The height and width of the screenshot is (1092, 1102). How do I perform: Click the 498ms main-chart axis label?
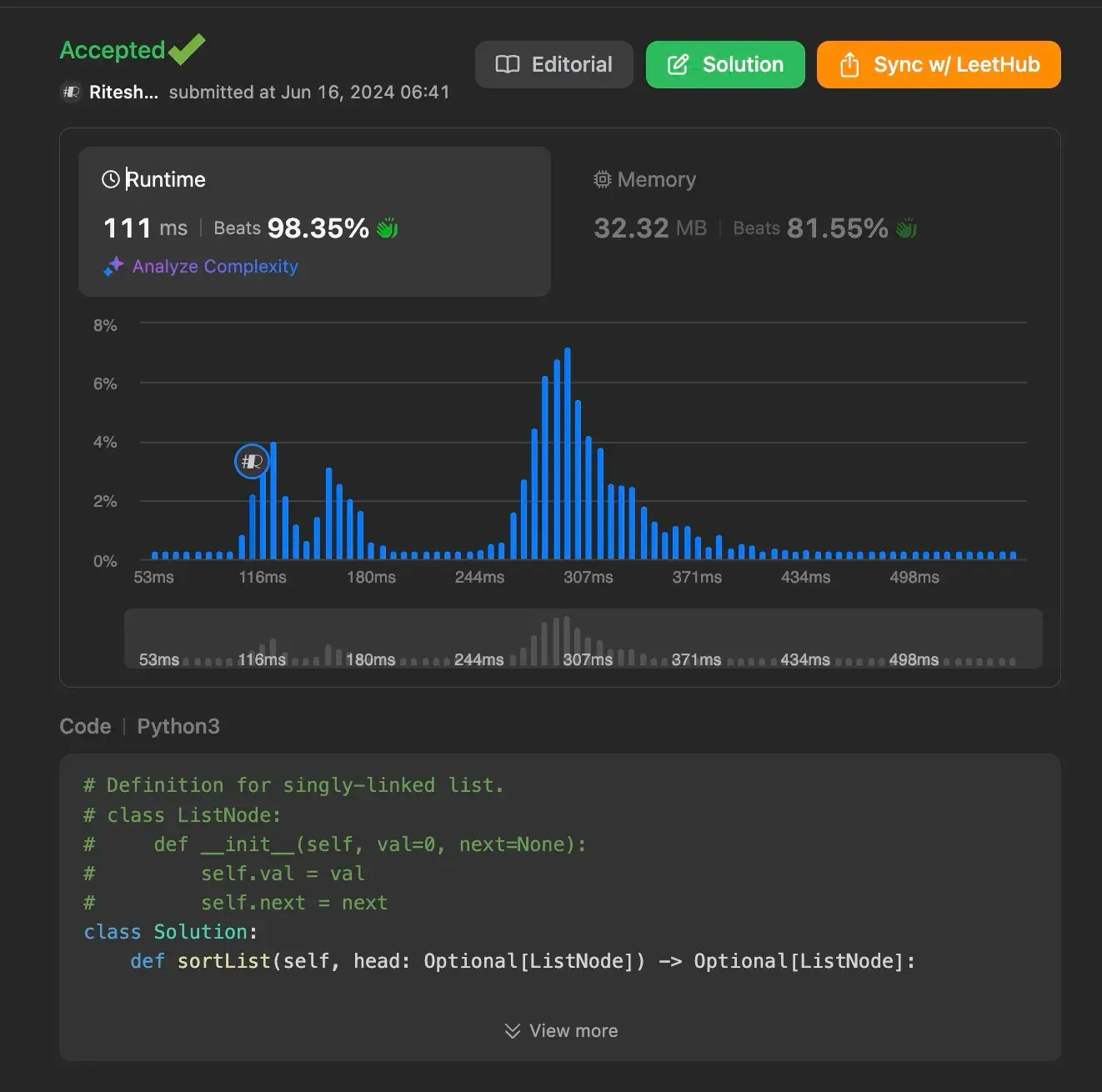click(914, 577)
